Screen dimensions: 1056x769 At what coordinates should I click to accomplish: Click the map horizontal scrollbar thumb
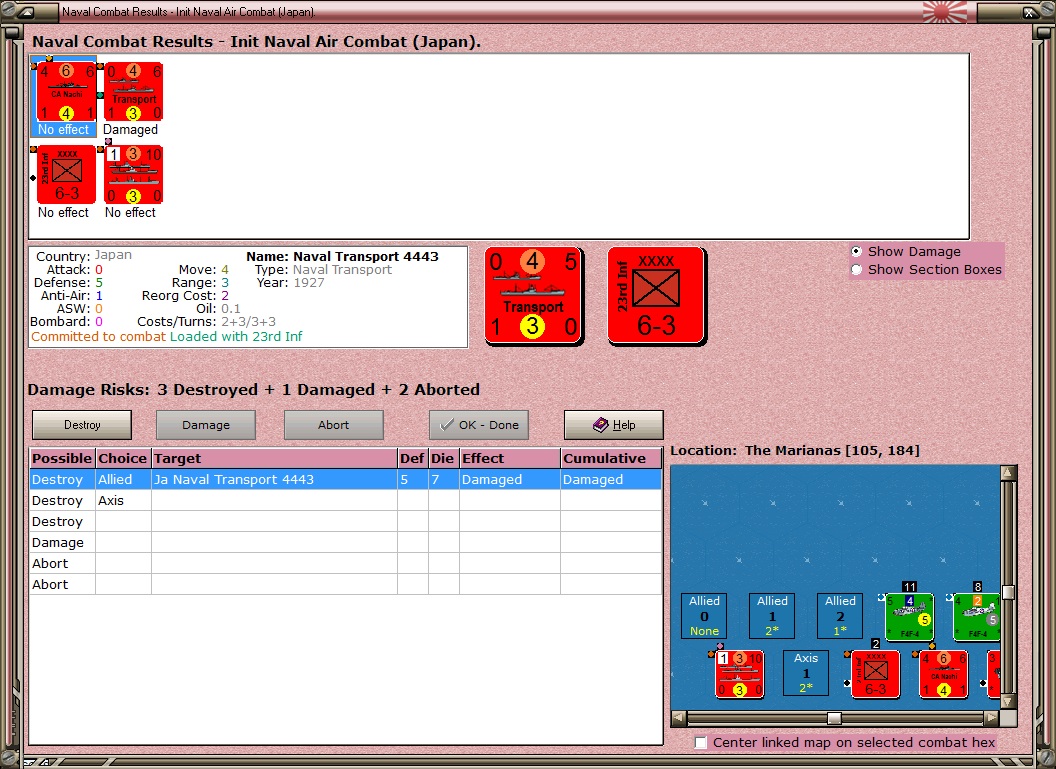click(834, 718)
